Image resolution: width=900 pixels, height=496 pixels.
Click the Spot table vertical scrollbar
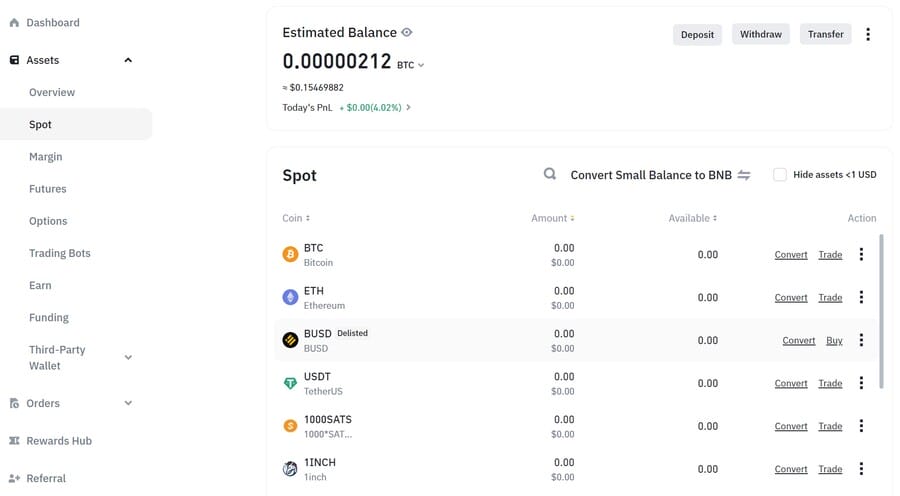pyautogui.click(x=881, y=312)
